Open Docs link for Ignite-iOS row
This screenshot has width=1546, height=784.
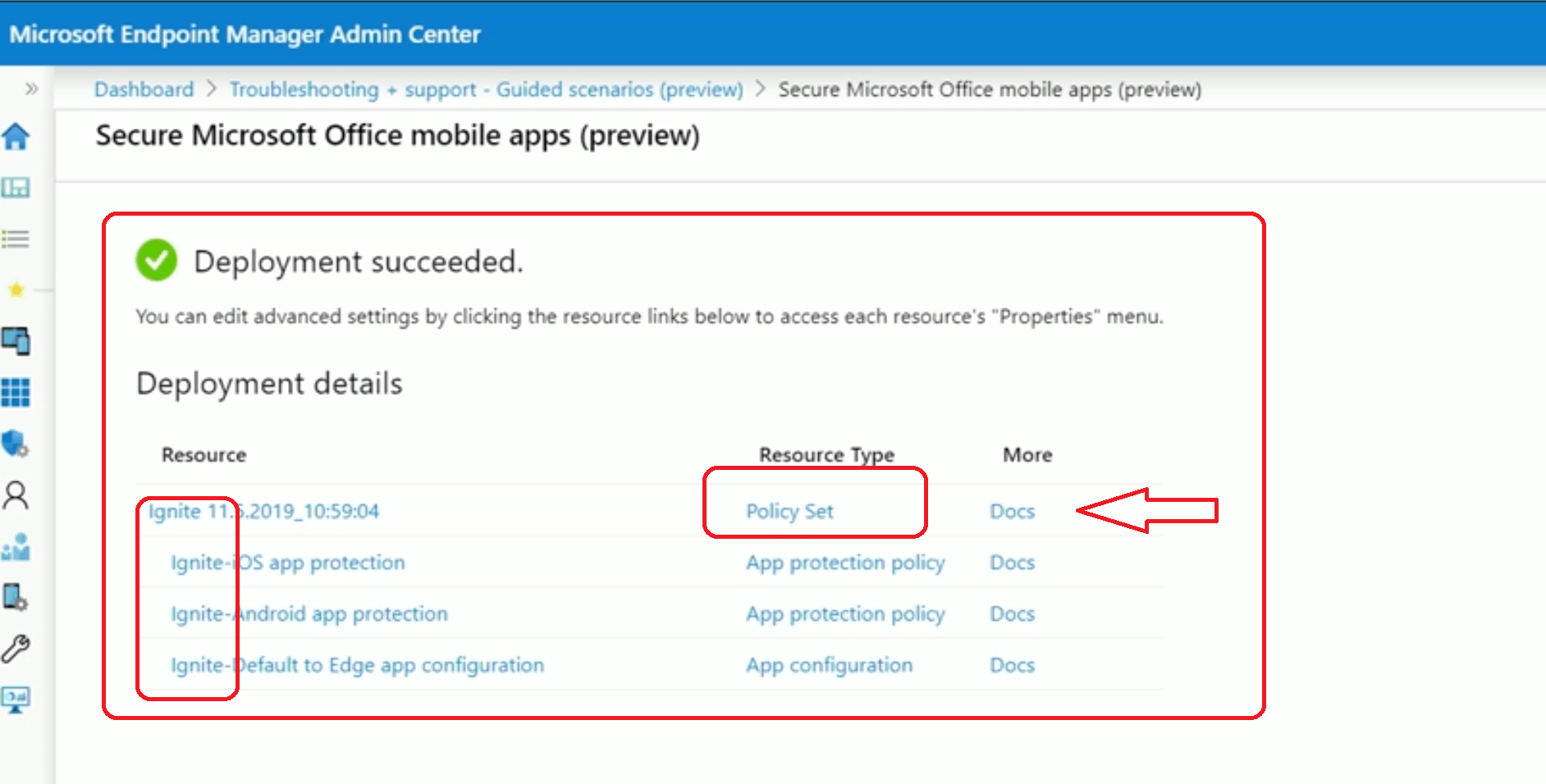coord(1012,563)
